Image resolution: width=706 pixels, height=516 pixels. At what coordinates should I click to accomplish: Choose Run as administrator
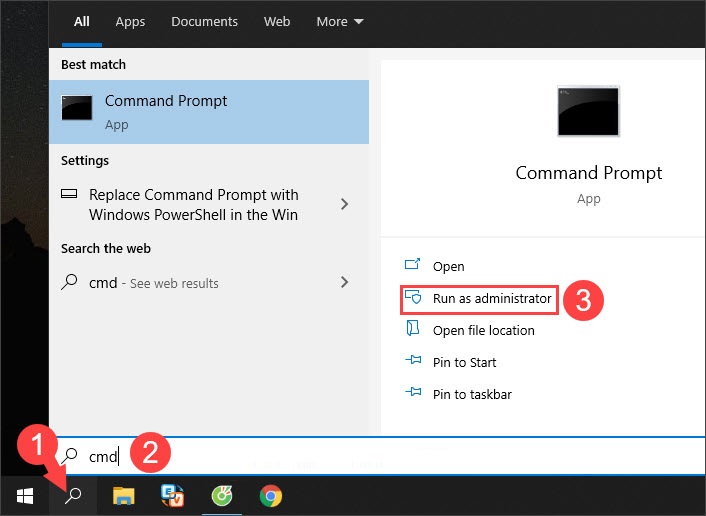(492, 298)
